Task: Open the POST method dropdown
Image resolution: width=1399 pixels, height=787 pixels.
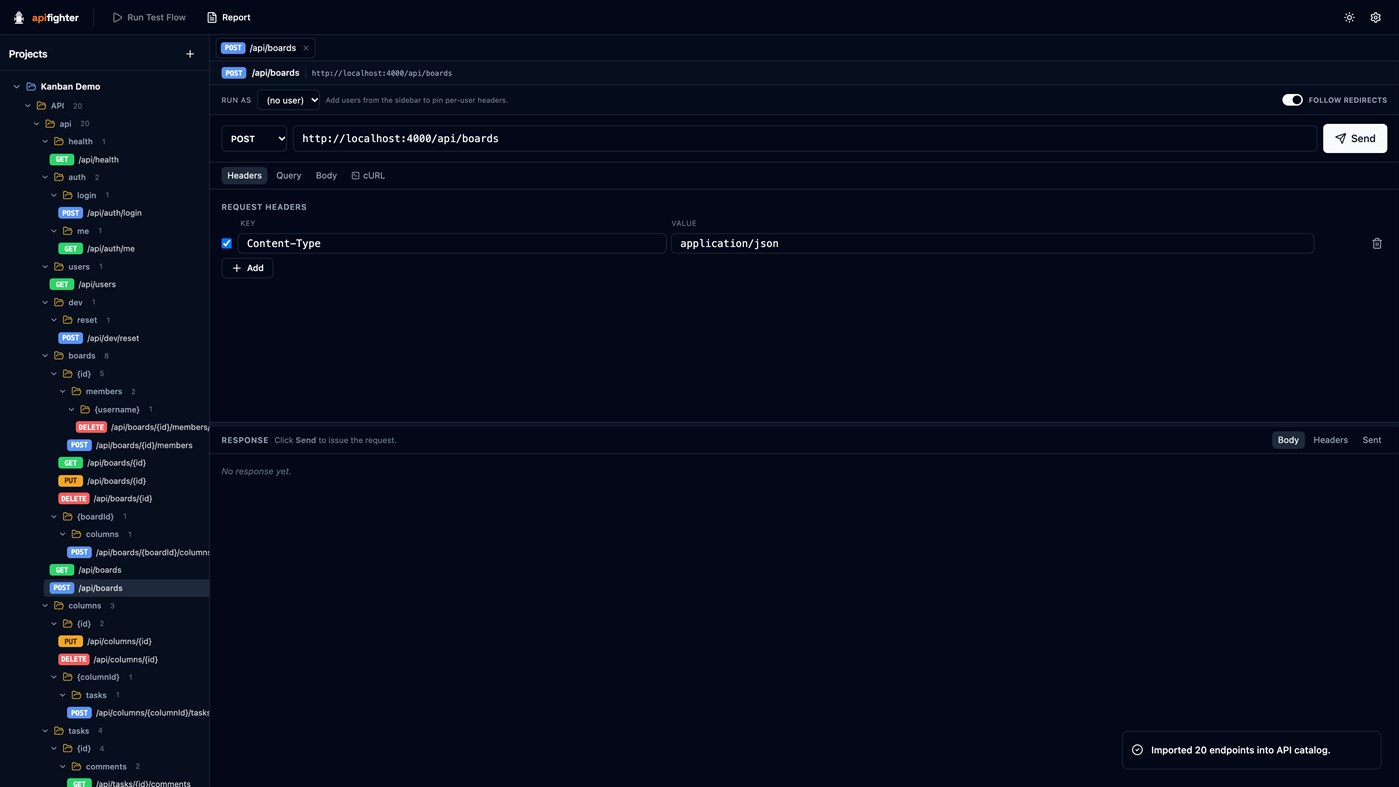Action: [x=255, y=139]
